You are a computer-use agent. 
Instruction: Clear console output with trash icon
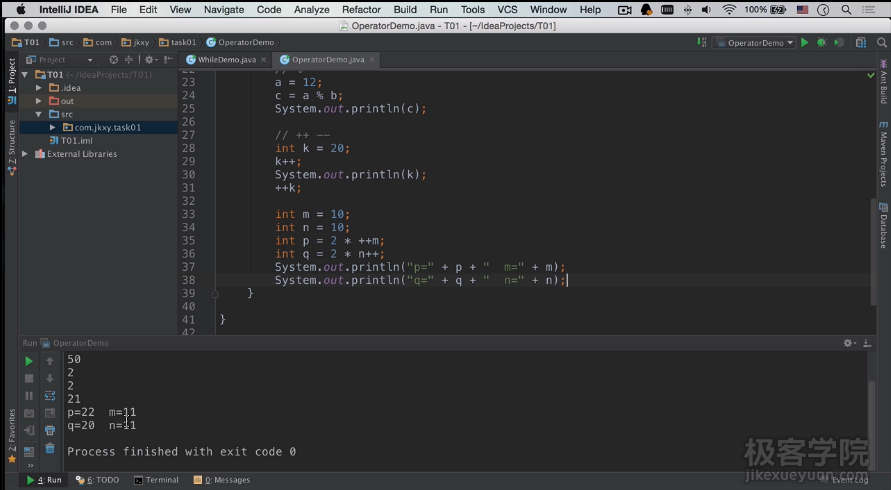click(x=50, y=448)
